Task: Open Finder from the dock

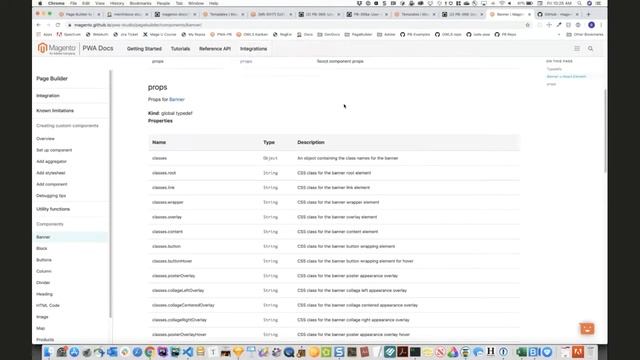Action: (48, 352)
